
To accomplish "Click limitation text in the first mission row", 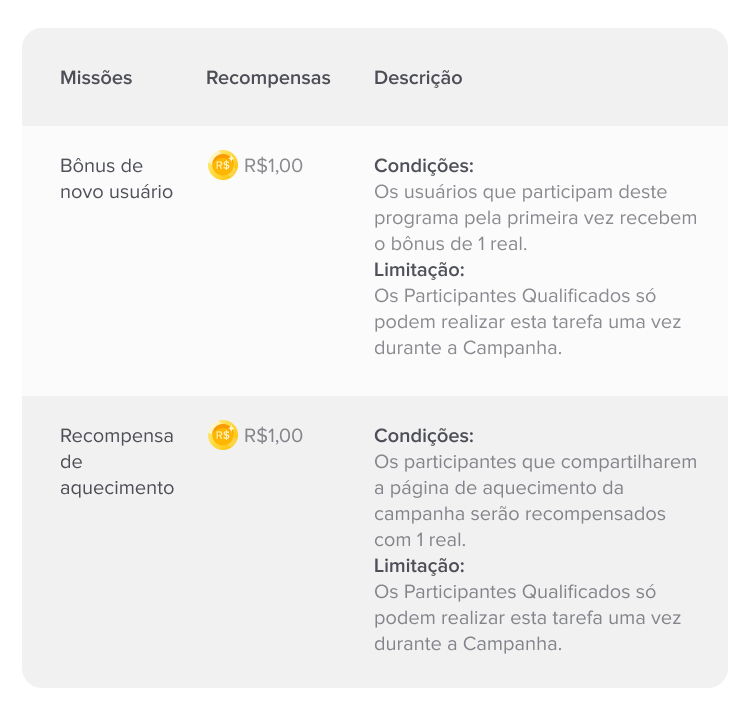I will pyautogui.click(x=527, y=321).
